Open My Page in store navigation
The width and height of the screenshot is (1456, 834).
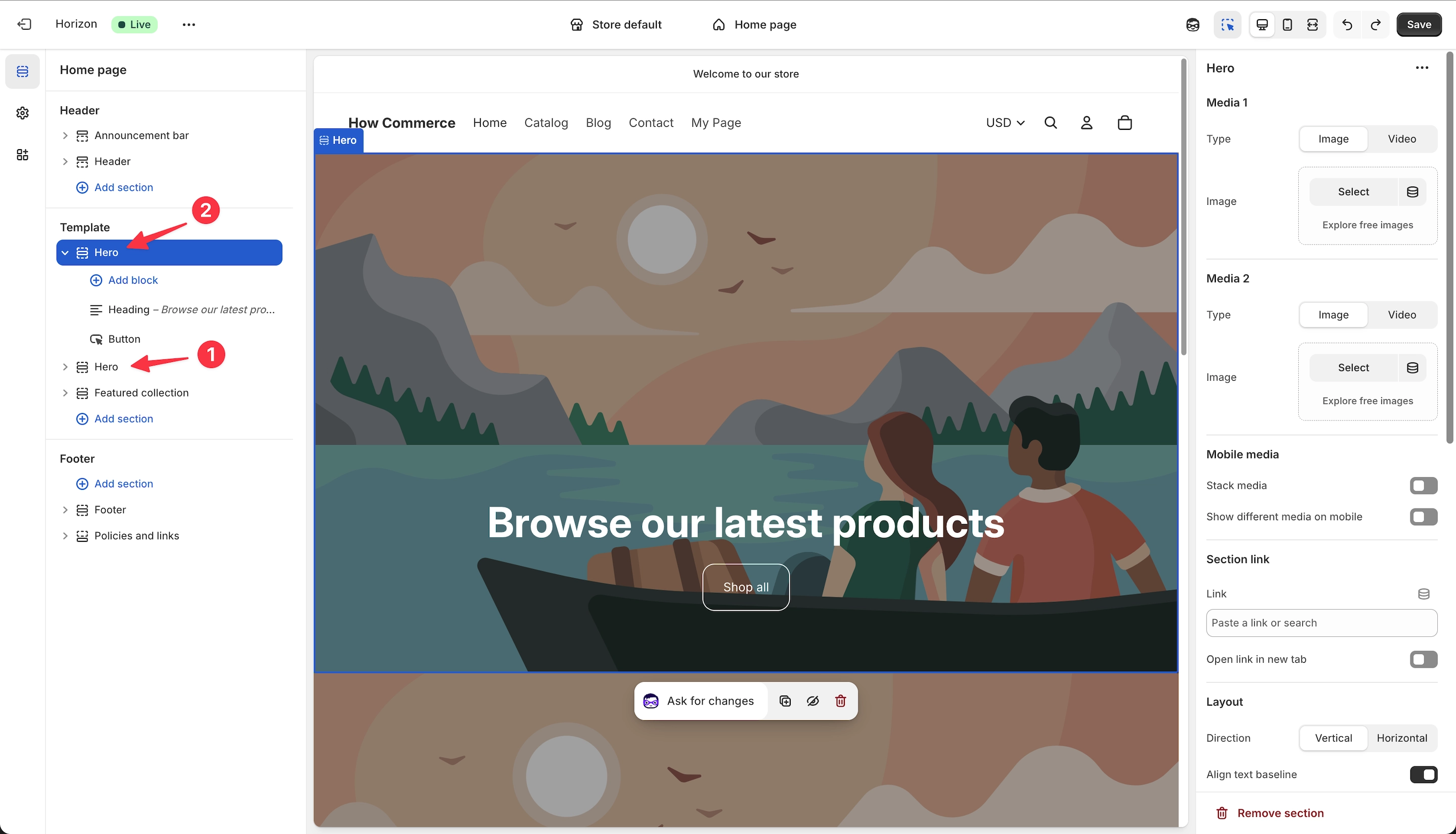click(x=716, y=123)
